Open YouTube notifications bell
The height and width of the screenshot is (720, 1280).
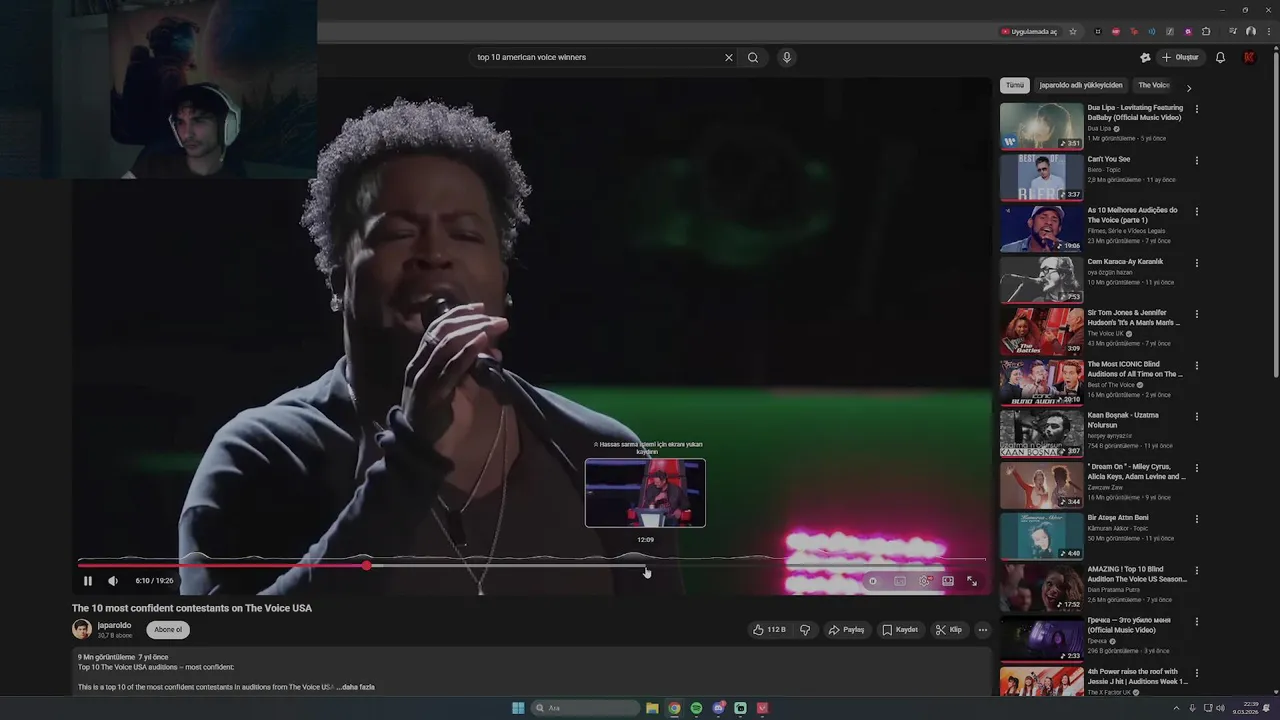coord(1220,57)
